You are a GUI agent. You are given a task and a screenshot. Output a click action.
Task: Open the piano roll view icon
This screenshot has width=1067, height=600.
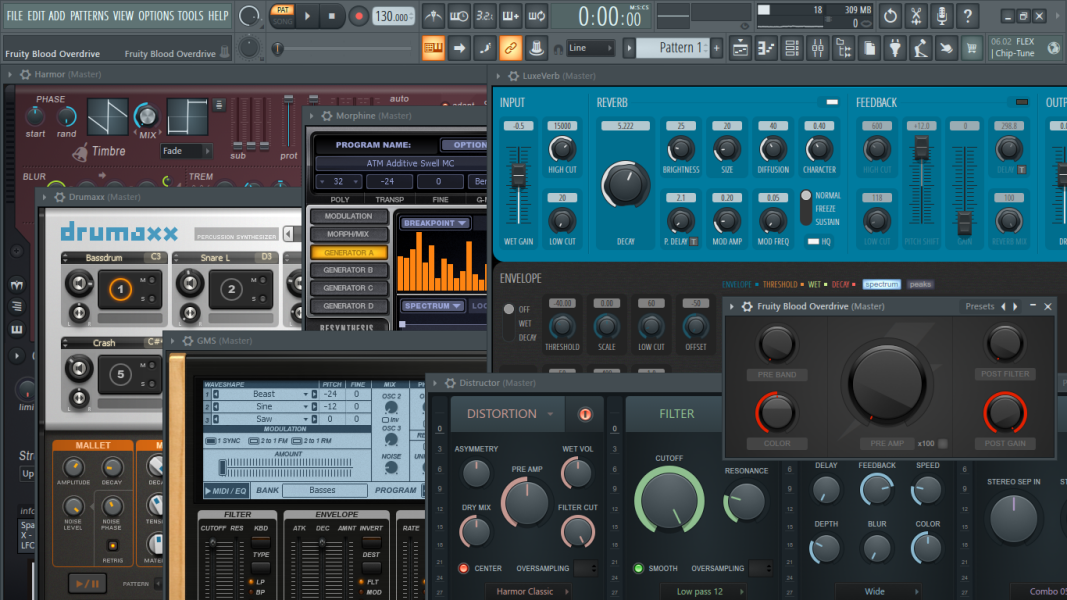coord(766,48)
